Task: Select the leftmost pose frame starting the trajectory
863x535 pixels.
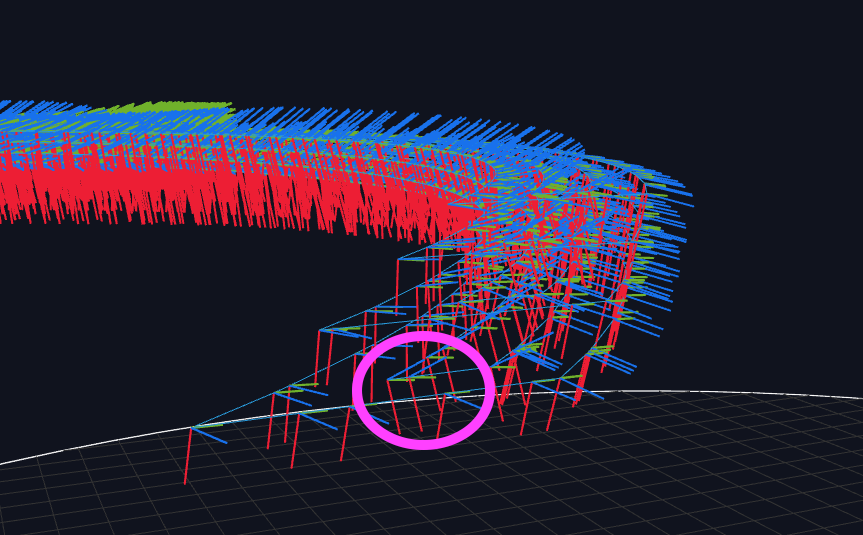Action: (205, 455)
